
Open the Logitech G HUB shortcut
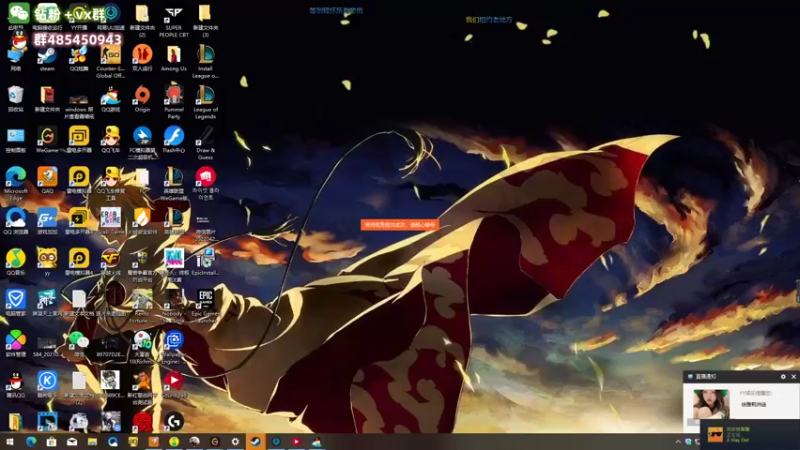click(x=173, y=421)
